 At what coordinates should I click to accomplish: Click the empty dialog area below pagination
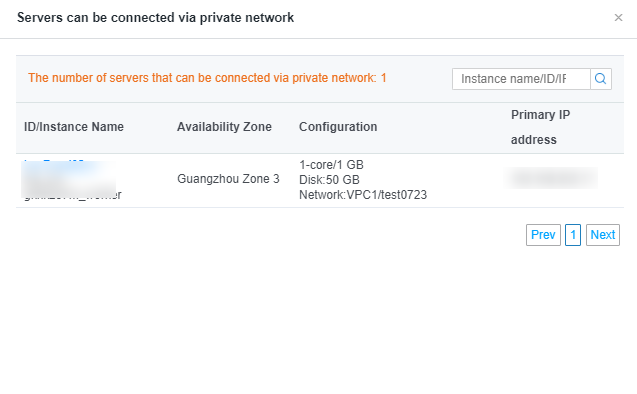[x=318, y=317]
